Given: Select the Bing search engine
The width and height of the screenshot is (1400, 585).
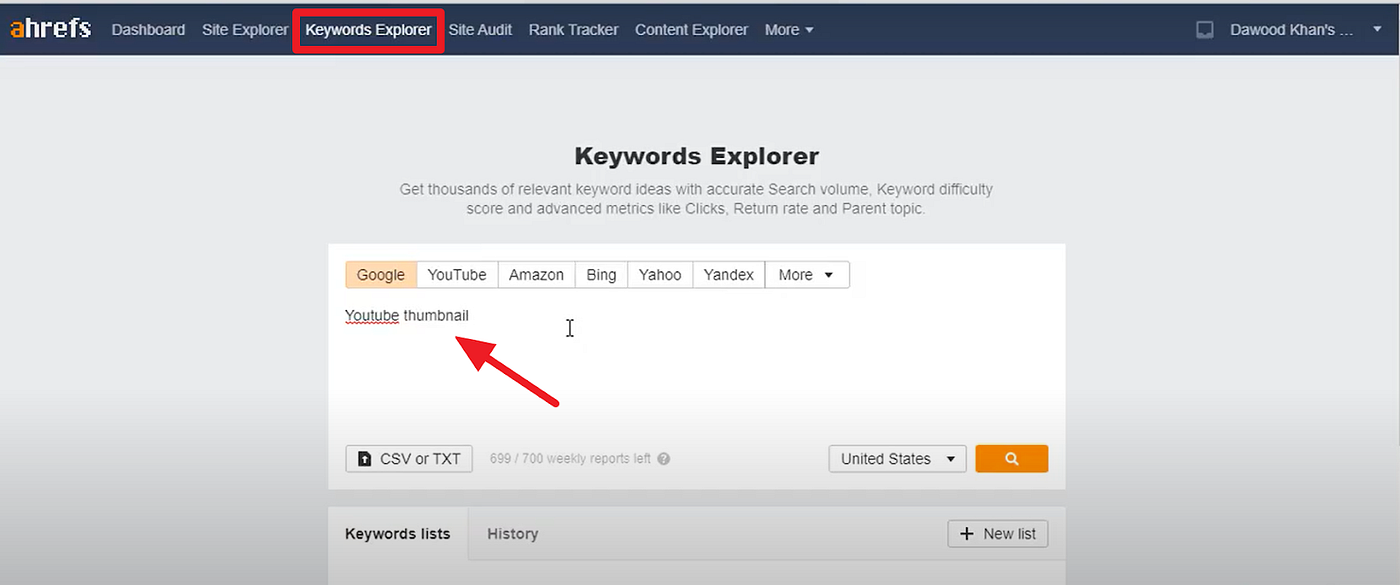Looking at the screenshot, I should [601, 275].
